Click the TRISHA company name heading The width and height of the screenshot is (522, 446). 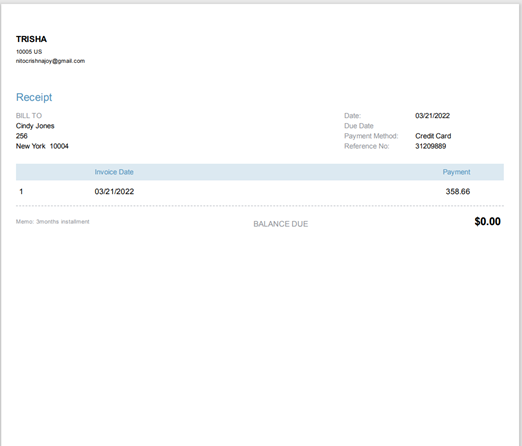31,39
